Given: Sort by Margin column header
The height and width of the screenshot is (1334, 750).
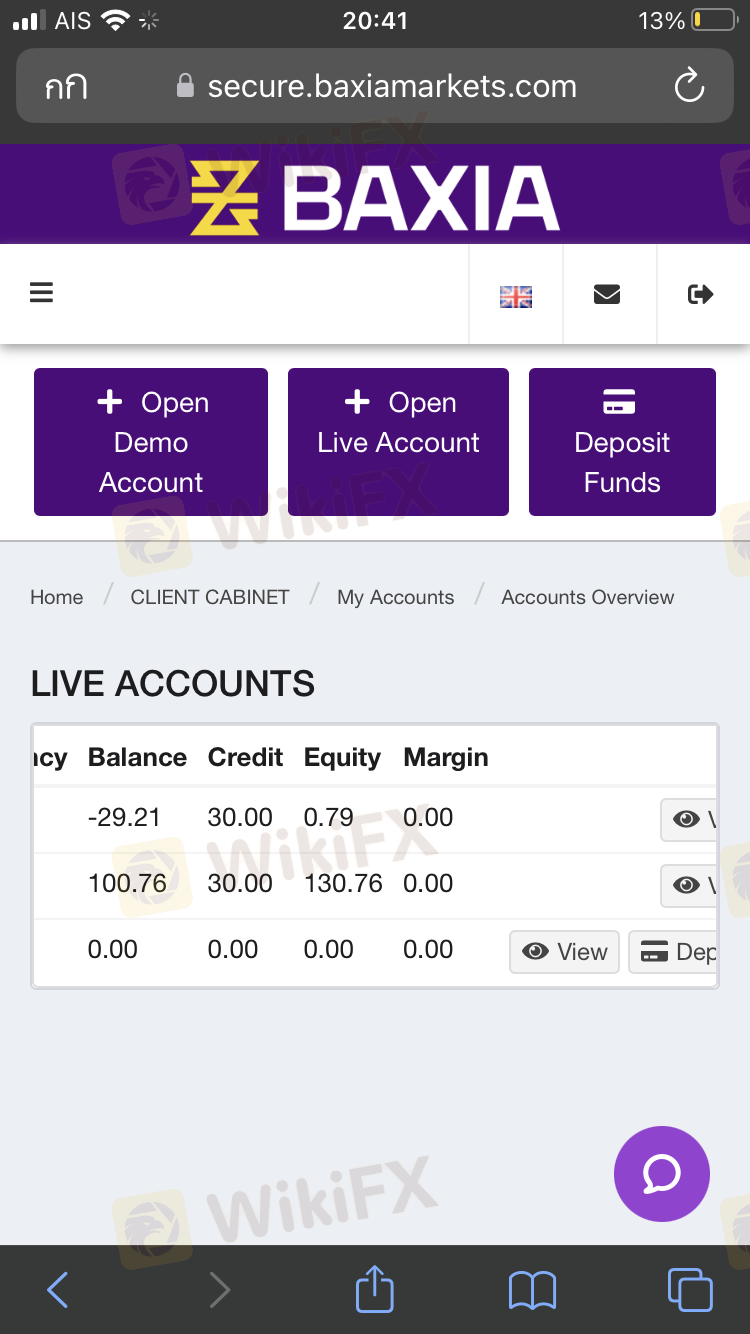Looking at the screenshot, I should 446,758.
